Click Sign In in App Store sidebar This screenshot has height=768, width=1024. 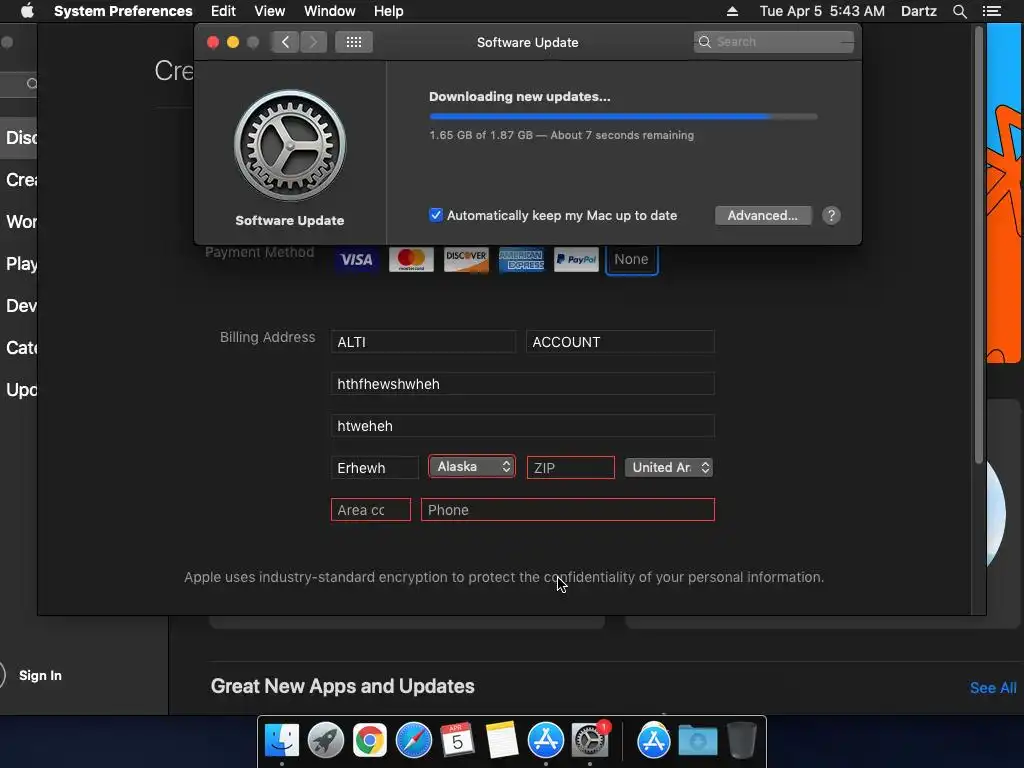click(x=40, y=675)
